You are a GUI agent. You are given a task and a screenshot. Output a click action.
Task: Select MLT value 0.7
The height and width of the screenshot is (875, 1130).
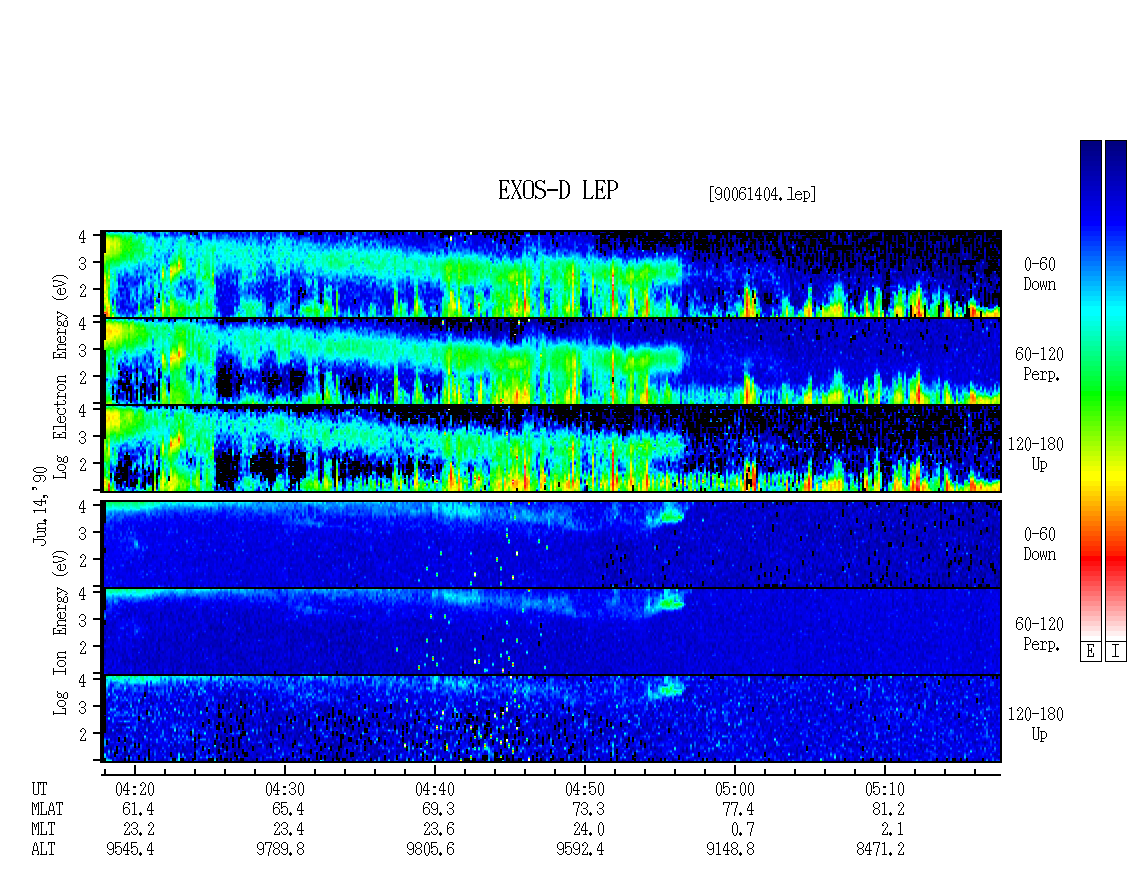pos(742,830)
